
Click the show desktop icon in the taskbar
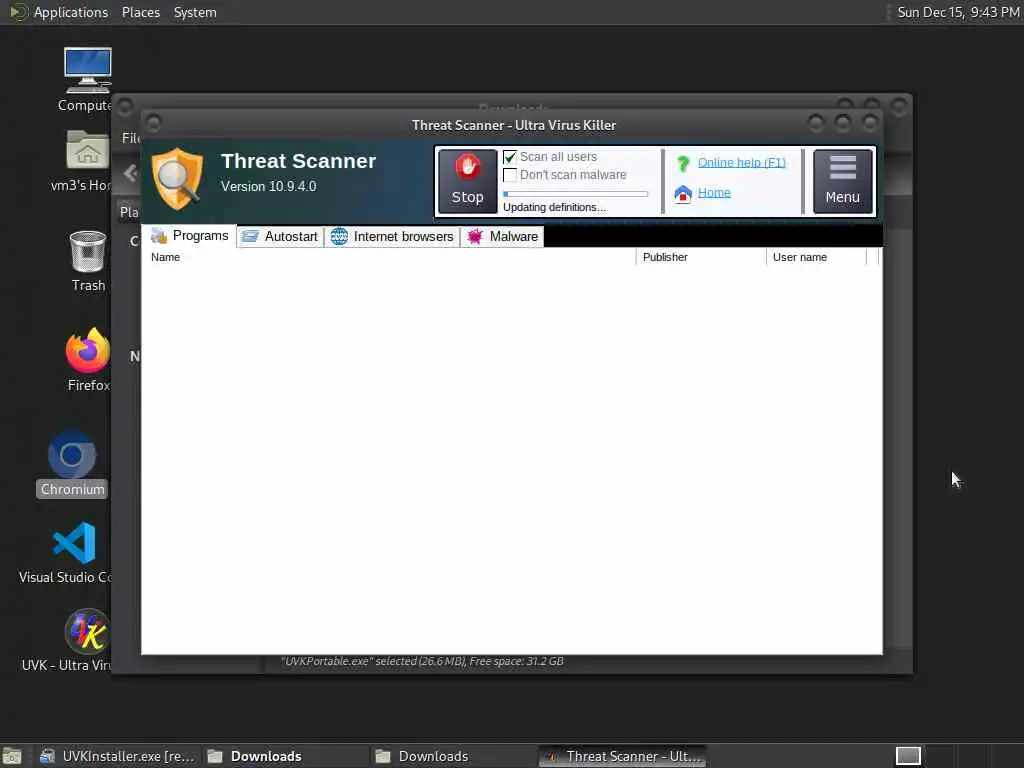click(x=12, y=756)
